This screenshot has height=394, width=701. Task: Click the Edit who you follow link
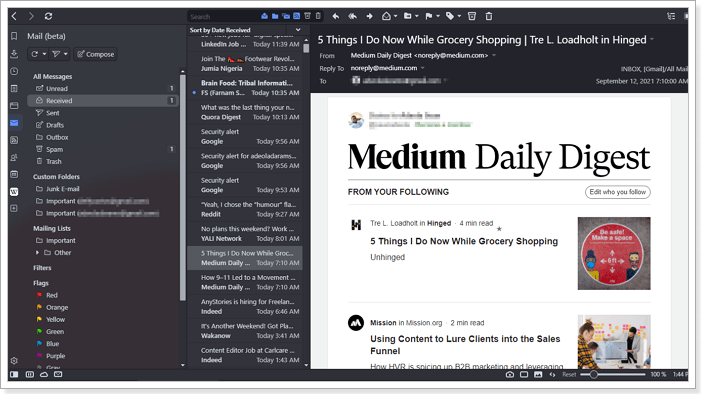[617, 192]
